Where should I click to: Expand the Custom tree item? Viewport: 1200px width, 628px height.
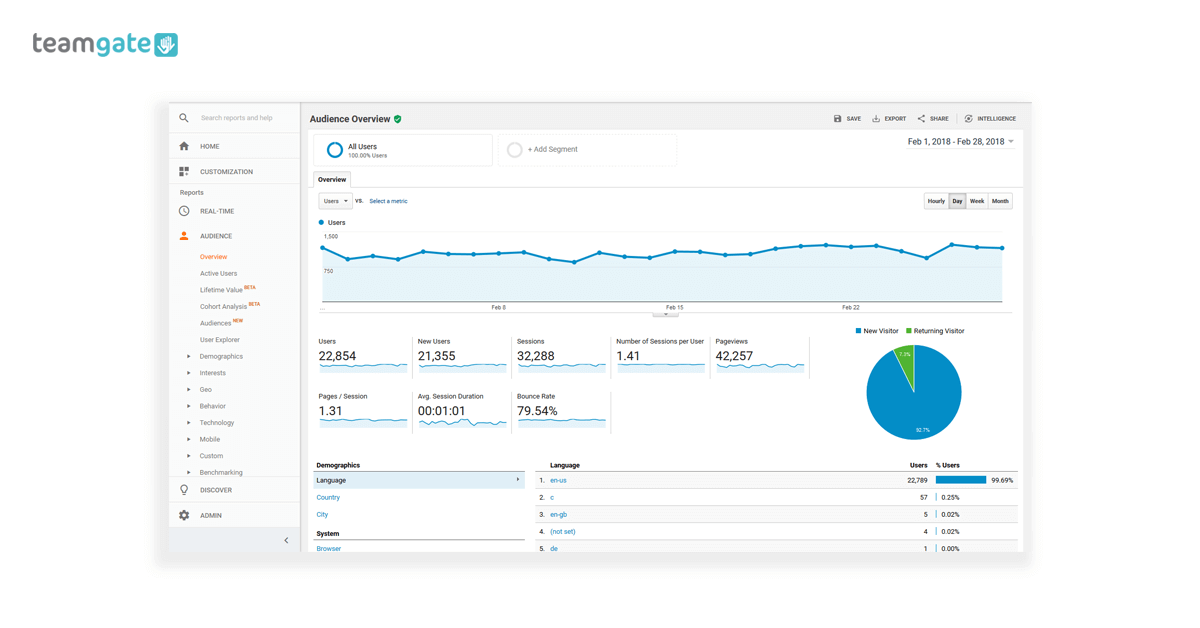(188, 456)
